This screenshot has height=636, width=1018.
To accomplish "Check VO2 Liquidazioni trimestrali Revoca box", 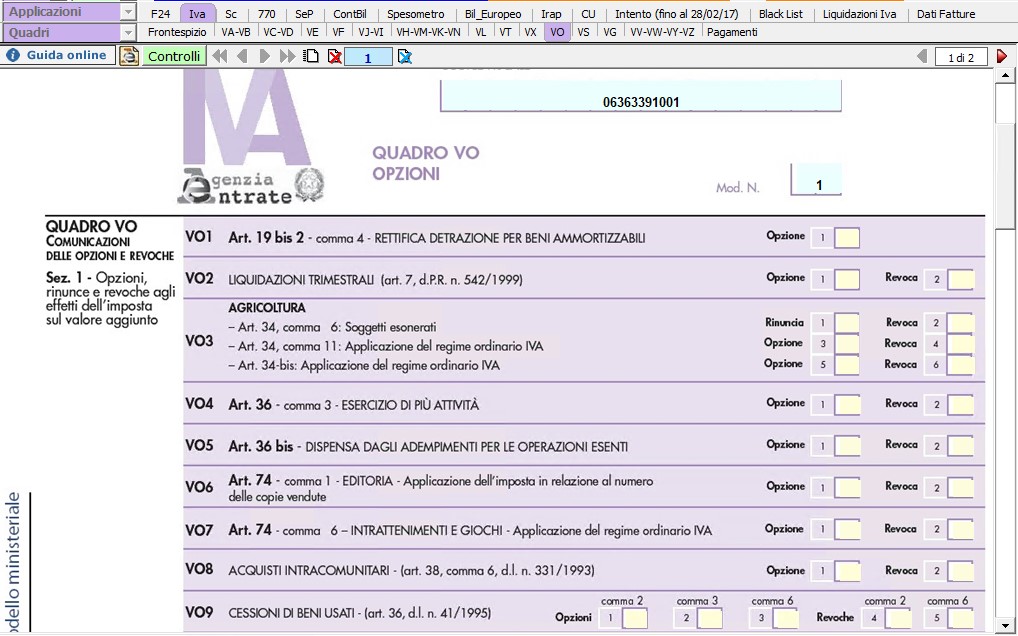I will (960, 280).
